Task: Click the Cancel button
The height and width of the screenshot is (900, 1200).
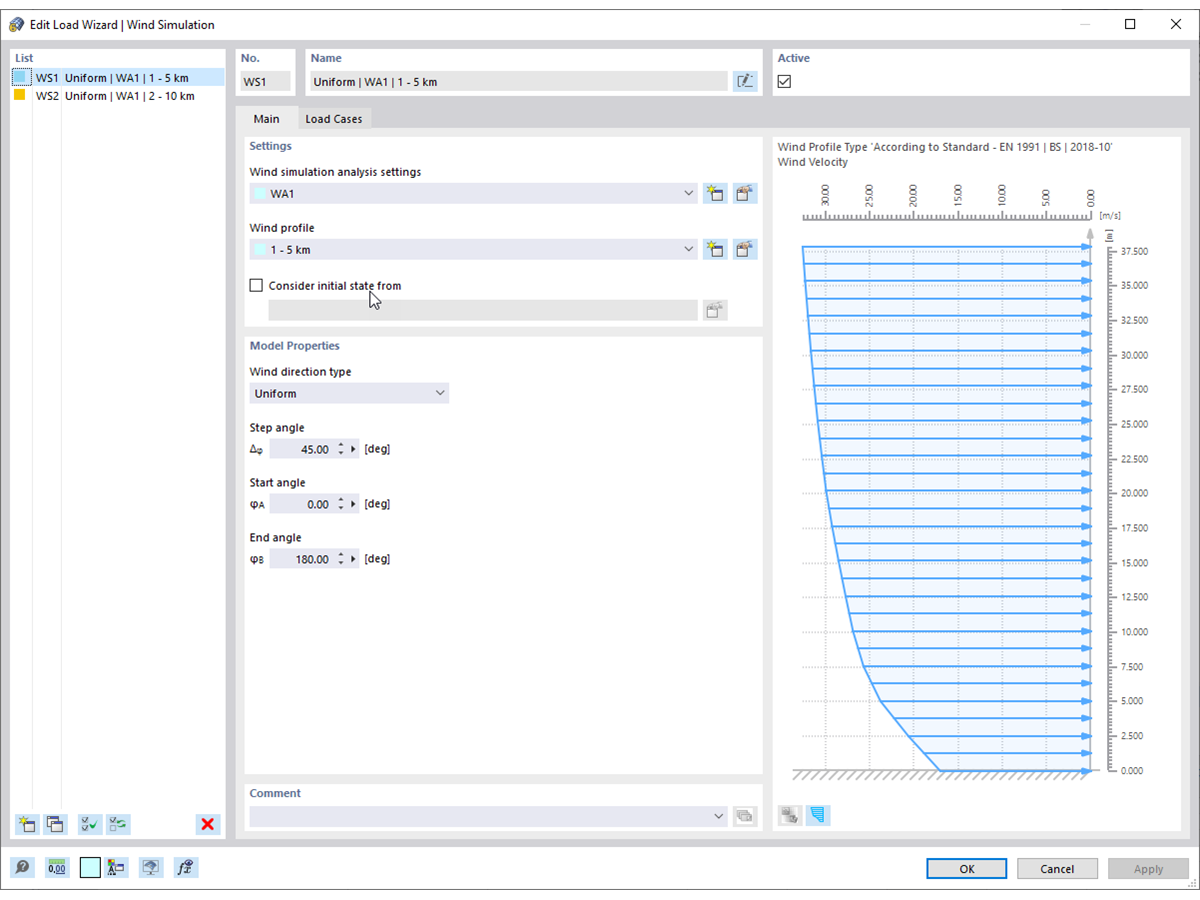Action: tap(1057, 869)
